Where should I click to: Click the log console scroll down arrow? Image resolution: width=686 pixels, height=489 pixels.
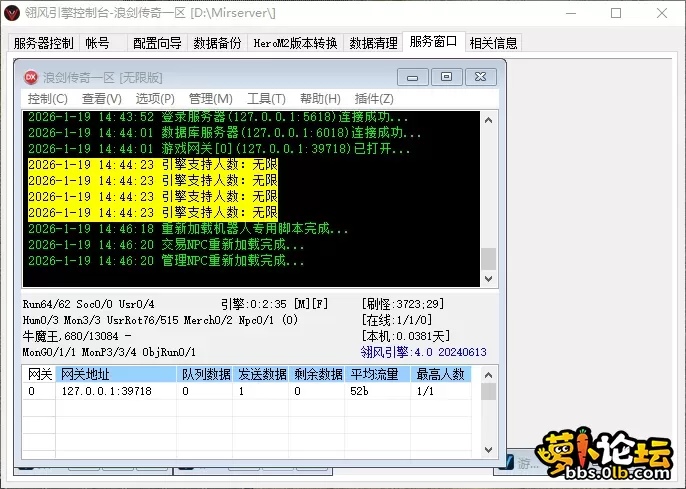point(489,279)
